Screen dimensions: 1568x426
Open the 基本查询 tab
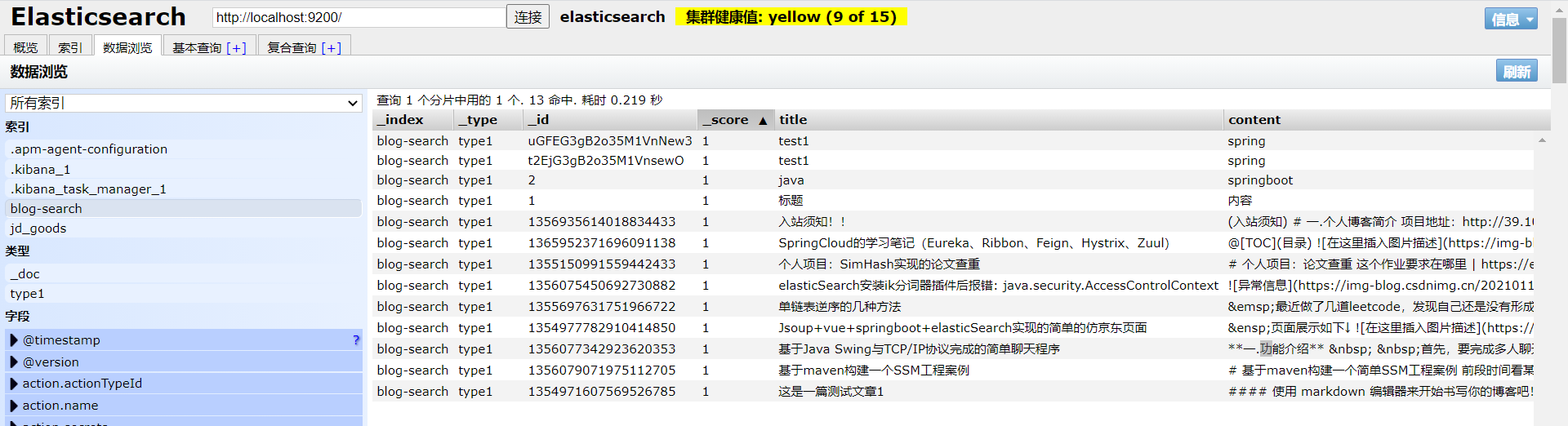pos(197,48)
